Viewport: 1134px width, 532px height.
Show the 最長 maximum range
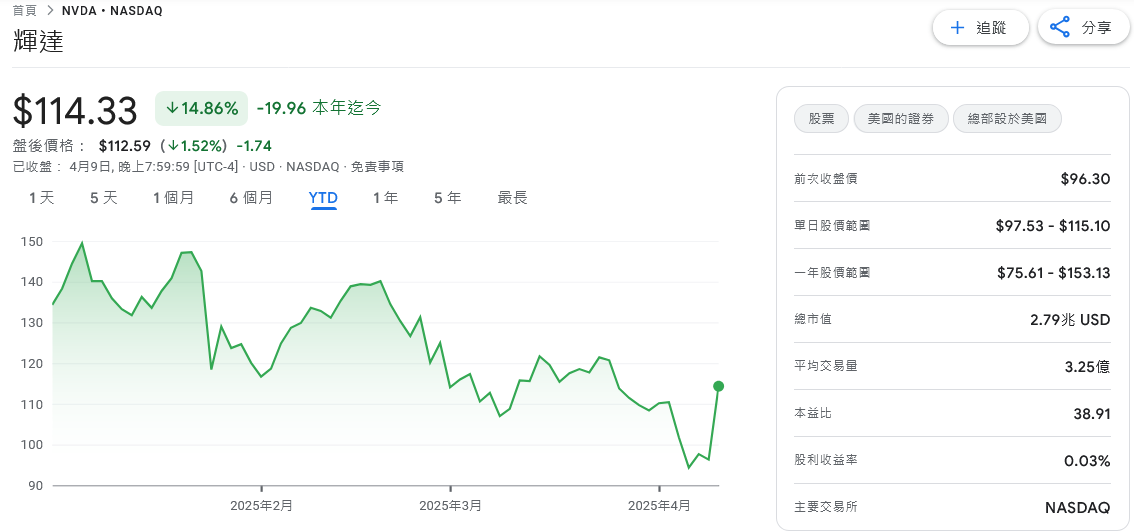click(513, 197)
